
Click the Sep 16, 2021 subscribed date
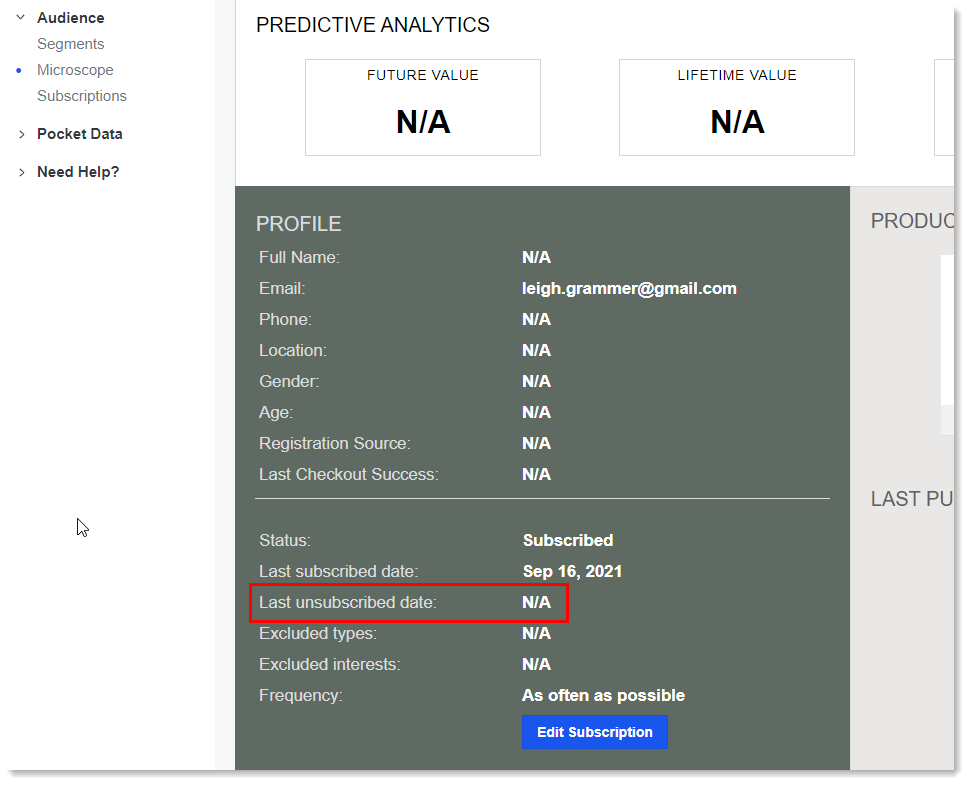572,571
